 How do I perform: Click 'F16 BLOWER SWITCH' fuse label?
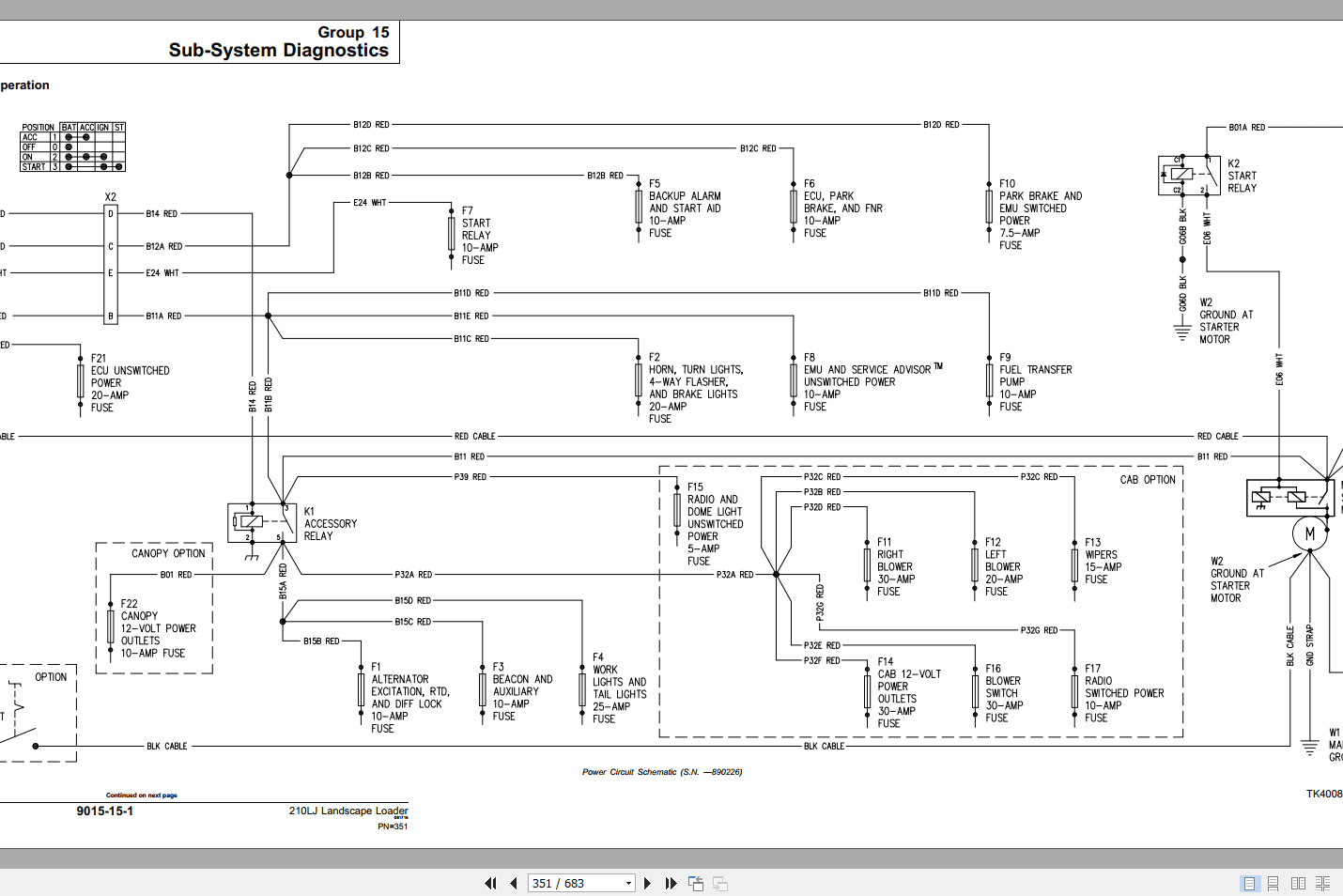pyautogui.click(x=1003, y=693)
